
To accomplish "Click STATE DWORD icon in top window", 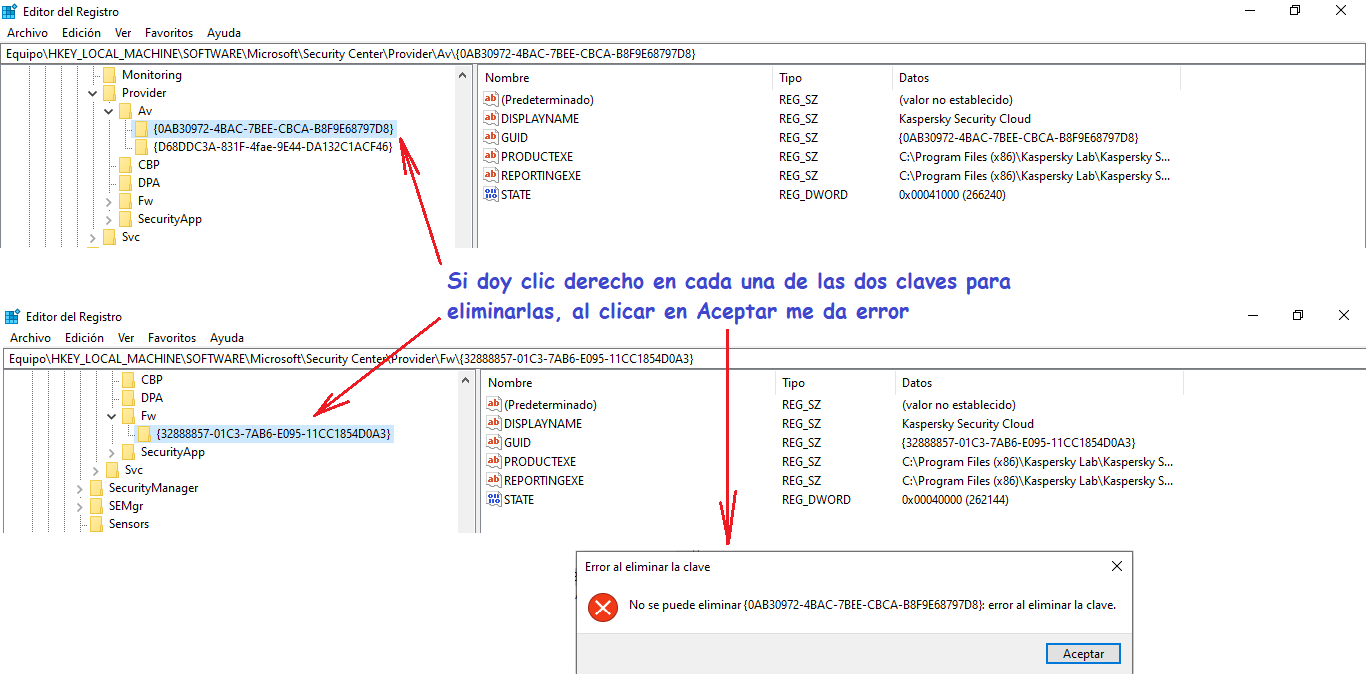I will [490, 194].
